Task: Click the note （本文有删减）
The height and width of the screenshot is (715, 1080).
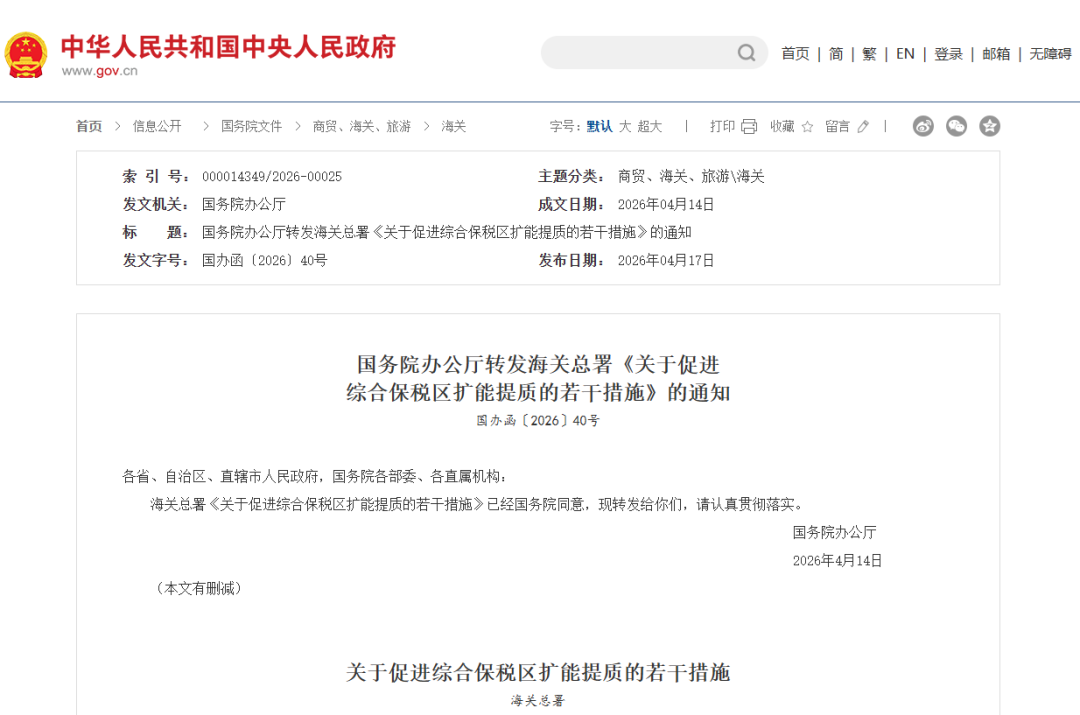Action: coord(199,588)
